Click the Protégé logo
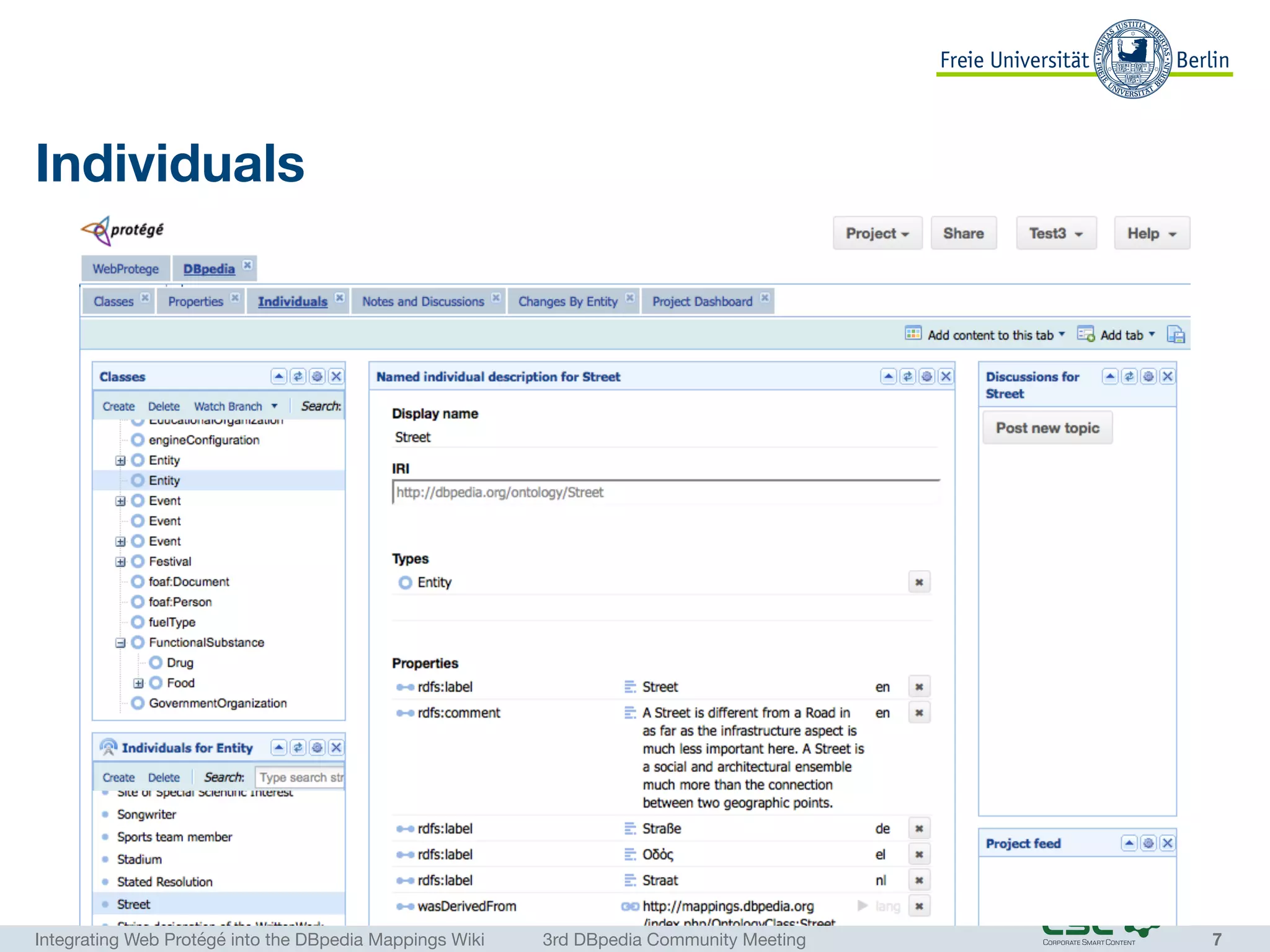This screenshot has width=1270, height=952. (x=123, y=231)
